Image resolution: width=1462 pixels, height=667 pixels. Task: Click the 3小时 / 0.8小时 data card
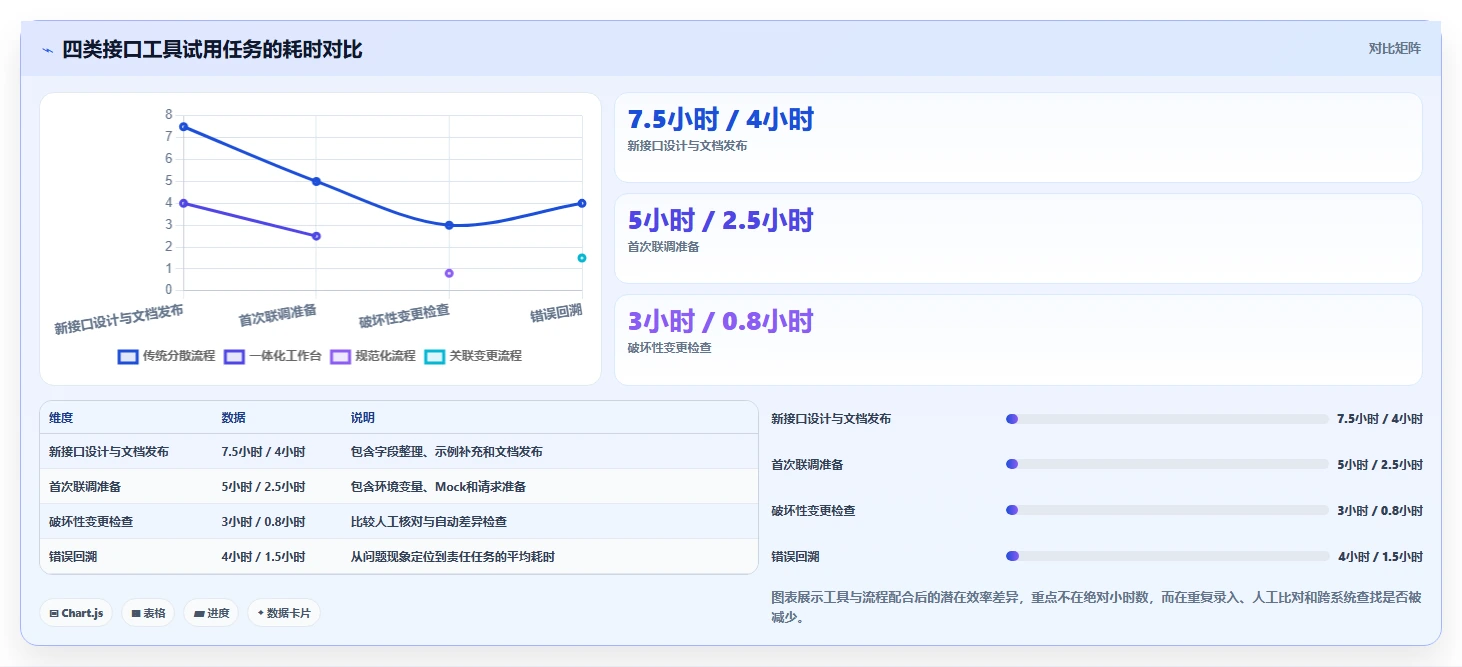(1018, 339)
